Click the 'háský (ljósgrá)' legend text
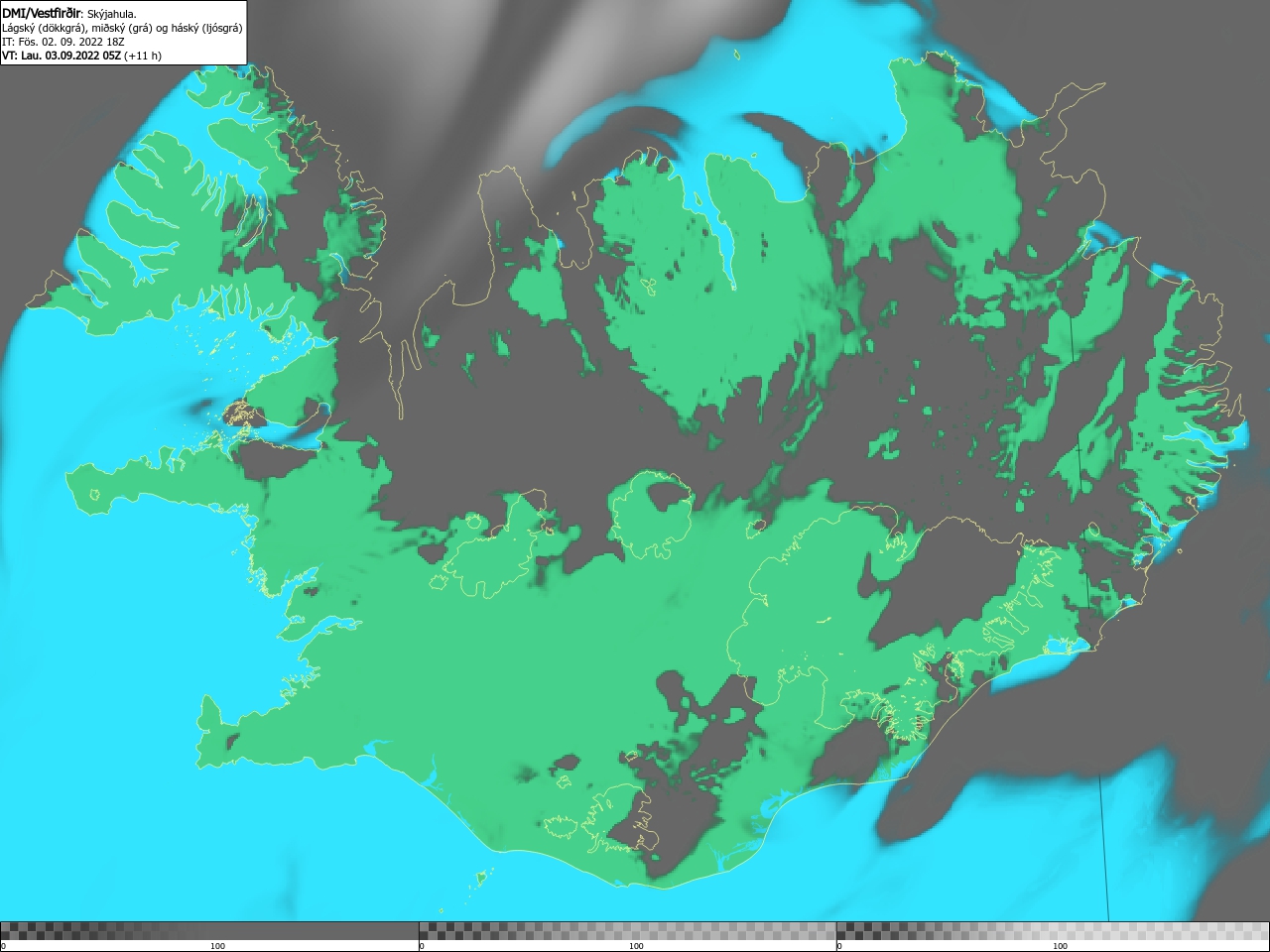 206,28
